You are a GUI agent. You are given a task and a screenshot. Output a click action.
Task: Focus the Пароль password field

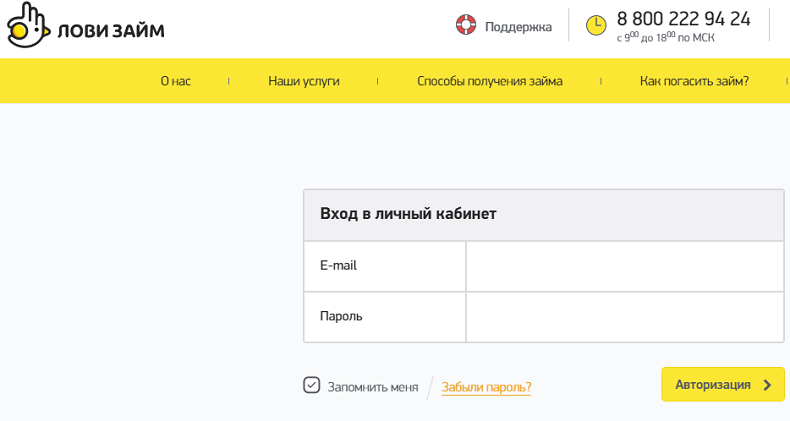coord(624,316)
